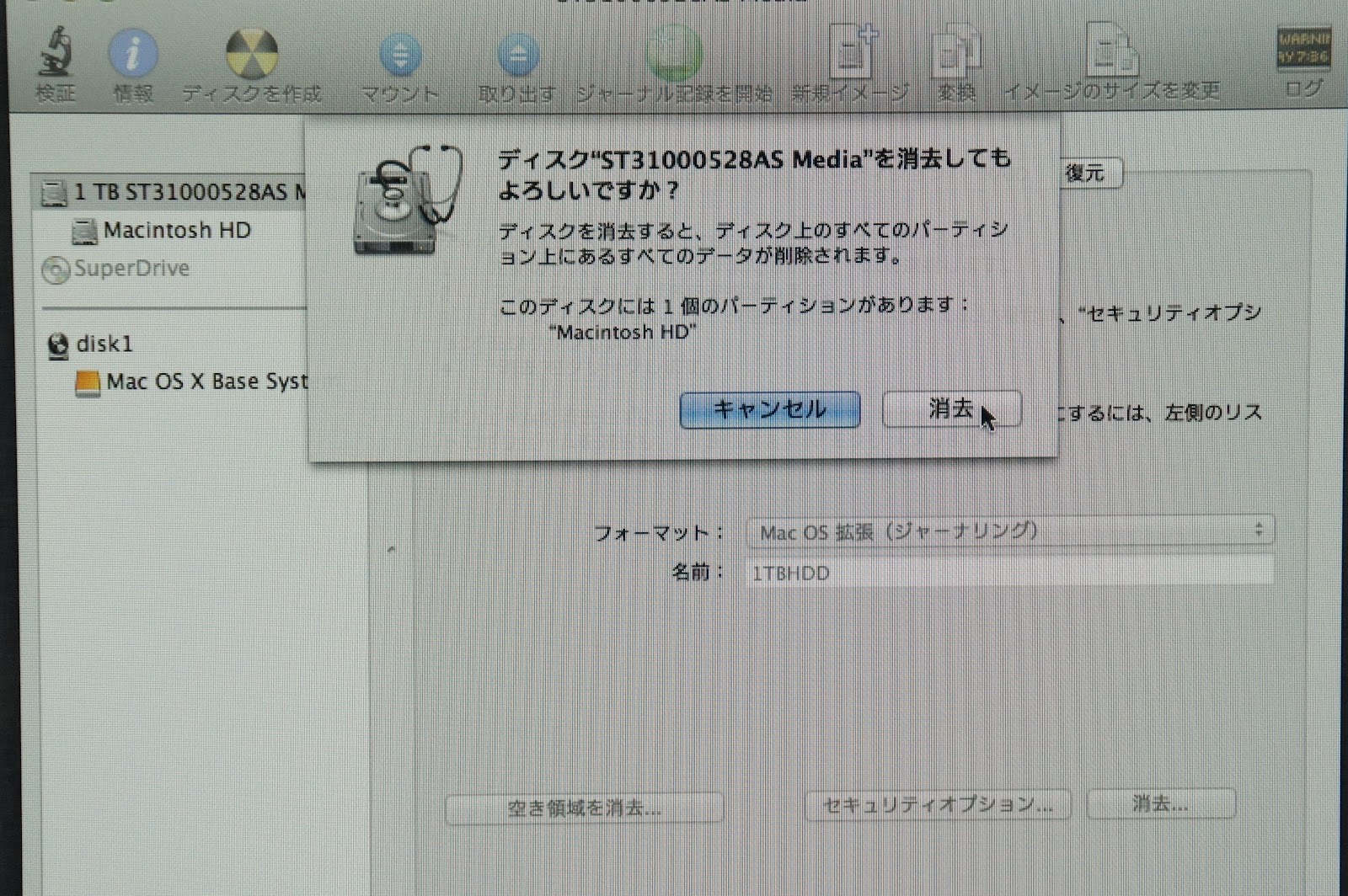The image size is (1348, 896).
Task: Select the 1 TB ST31000528AS disk
Action: pyautogui.click(x=172, y=192)
